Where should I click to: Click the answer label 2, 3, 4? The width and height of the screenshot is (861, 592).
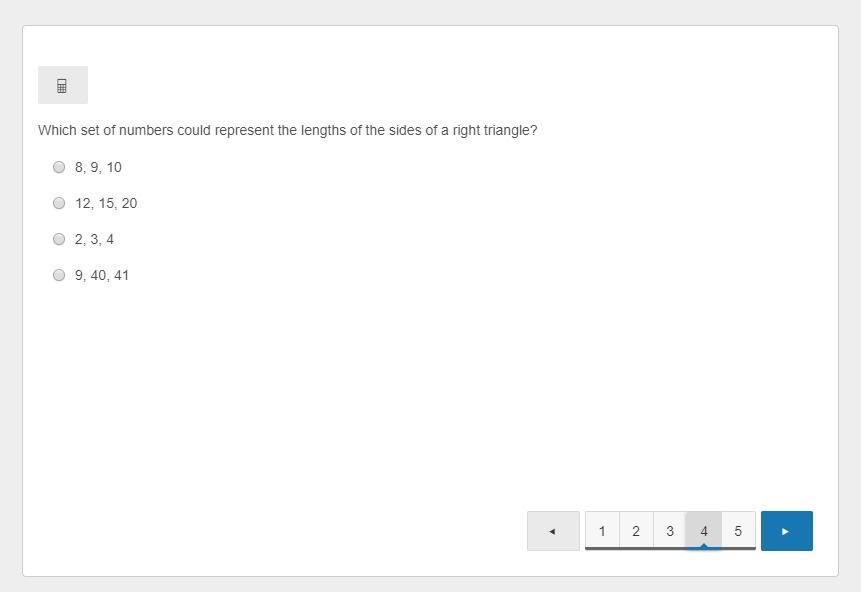(94, 239)
